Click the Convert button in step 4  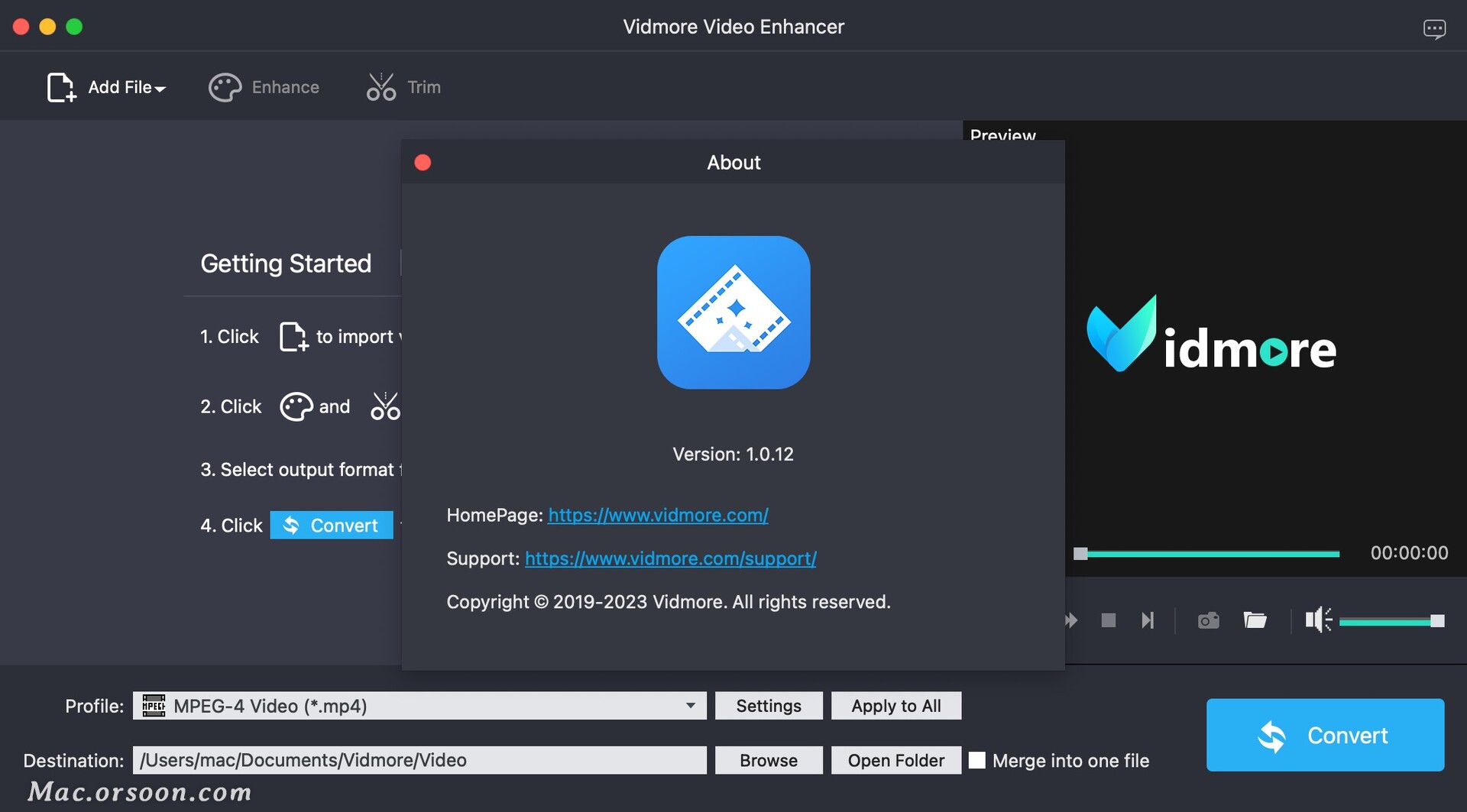(332, 526)
